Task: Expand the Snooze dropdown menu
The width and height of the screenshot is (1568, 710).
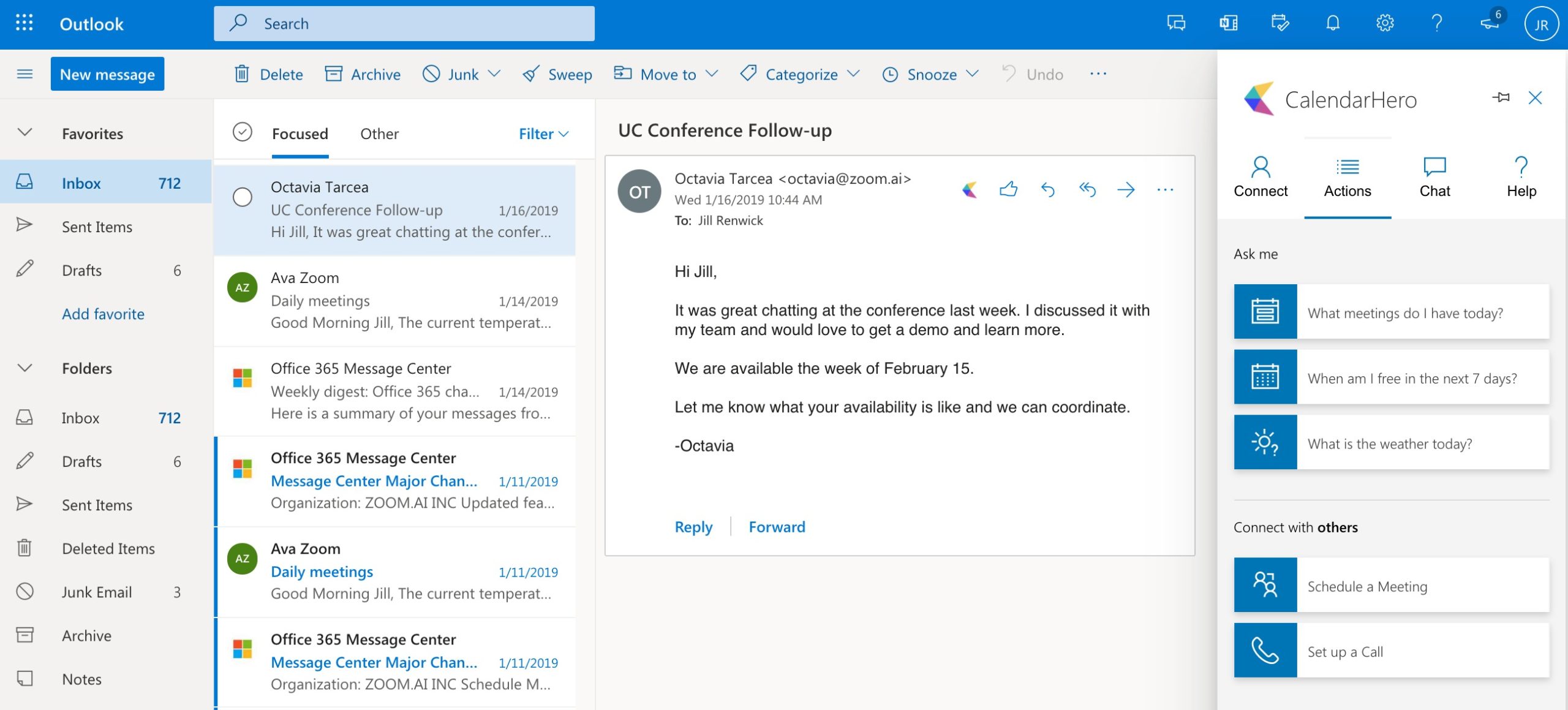Action: pyautogui.click(x=974, y=73)
